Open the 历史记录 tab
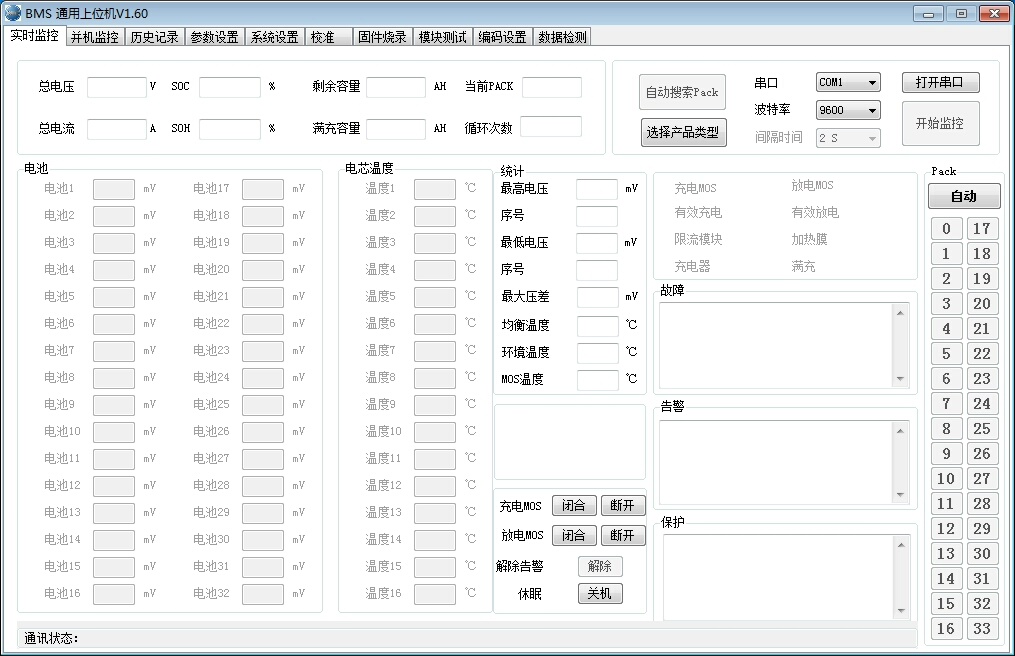Viewport: 1015px width, 656px height. pyautogui.click(x=153, y=35)
